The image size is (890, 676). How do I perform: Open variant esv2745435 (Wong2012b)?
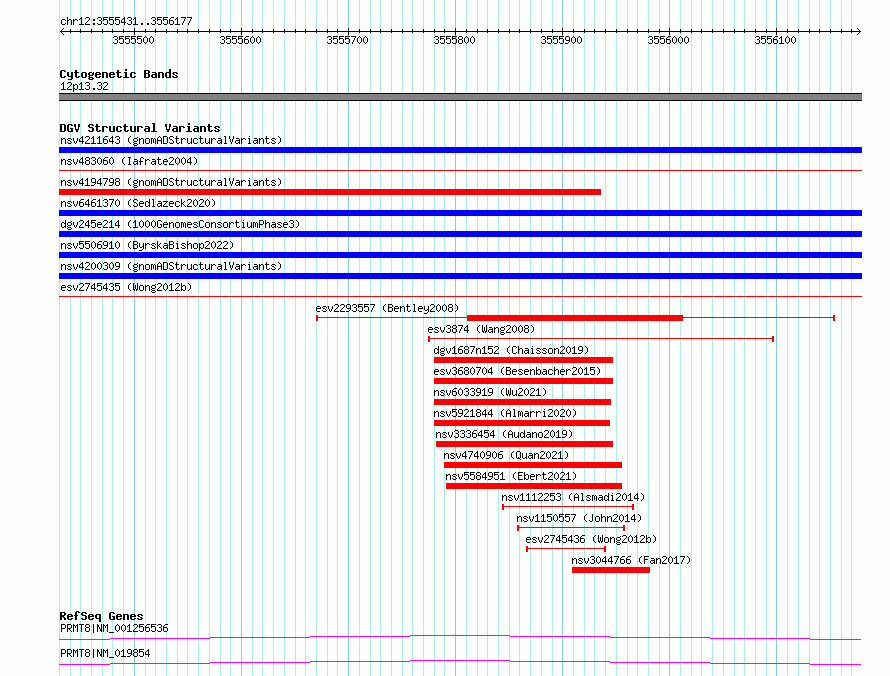click(126, 287)
